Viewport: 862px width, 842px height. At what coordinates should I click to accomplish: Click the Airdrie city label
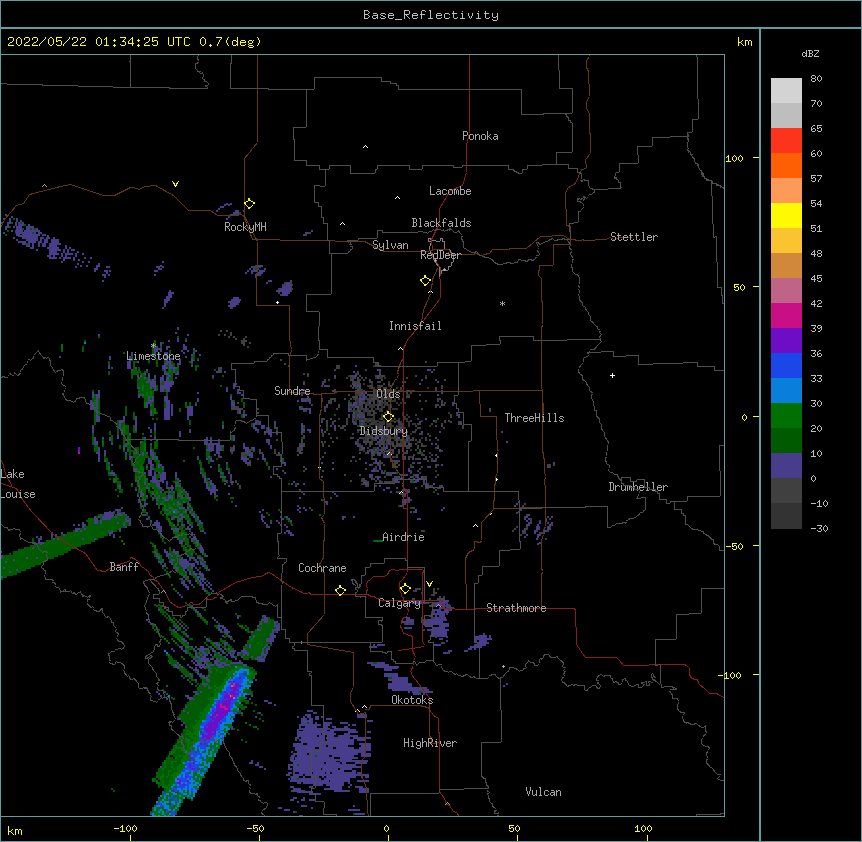(403, 537)
